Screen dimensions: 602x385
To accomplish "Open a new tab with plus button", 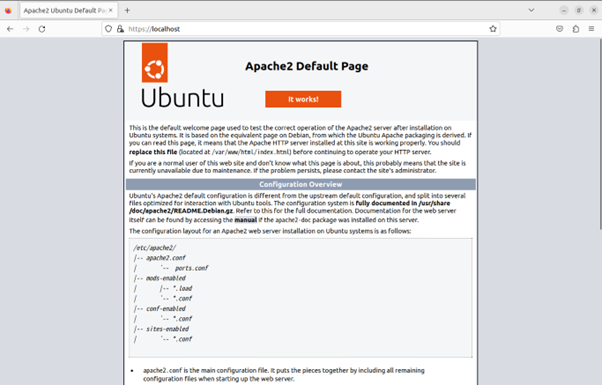I will (x=127, y=10).
